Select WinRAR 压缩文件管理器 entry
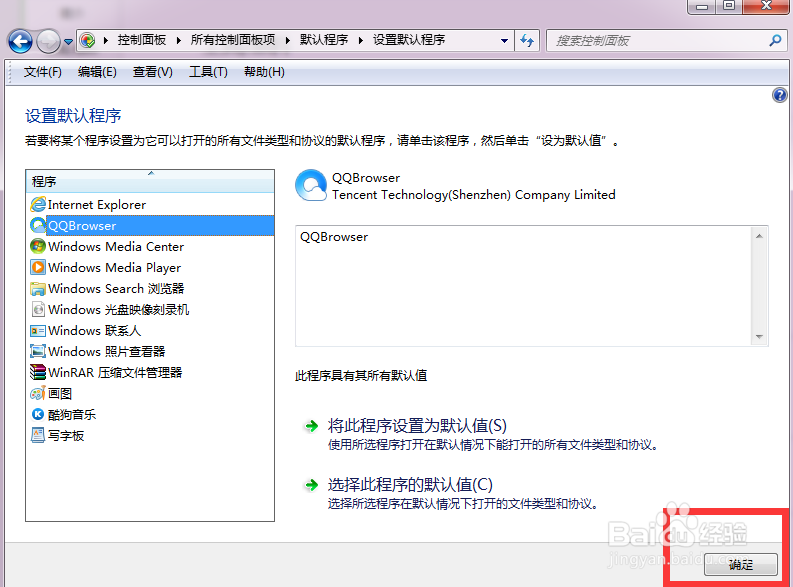Viewport: 793px width, 587px height. (x=150, y=373)
